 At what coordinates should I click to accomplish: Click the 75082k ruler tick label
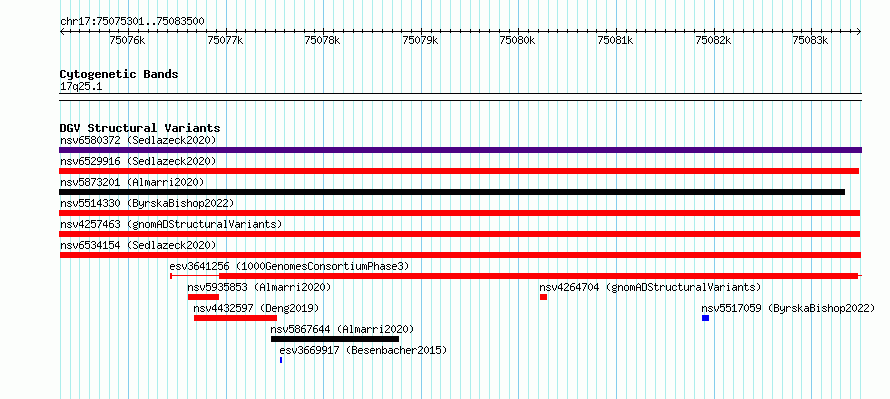click(713, 40)
